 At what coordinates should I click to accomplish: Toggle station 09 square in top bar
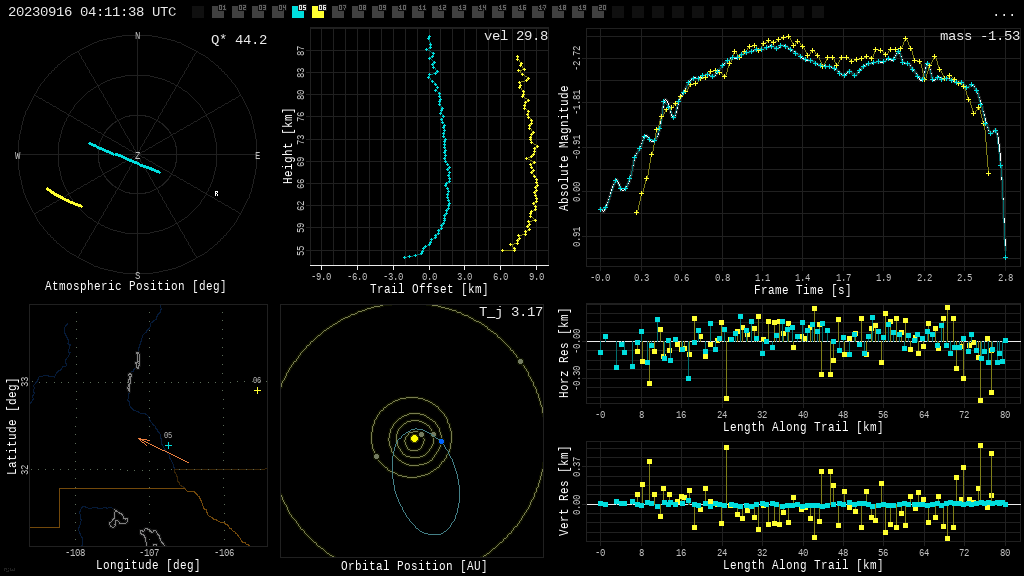(378, 12)
